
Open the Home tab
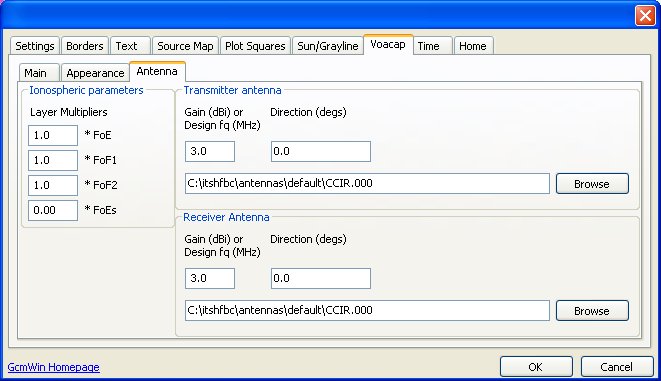click(473, 46)
